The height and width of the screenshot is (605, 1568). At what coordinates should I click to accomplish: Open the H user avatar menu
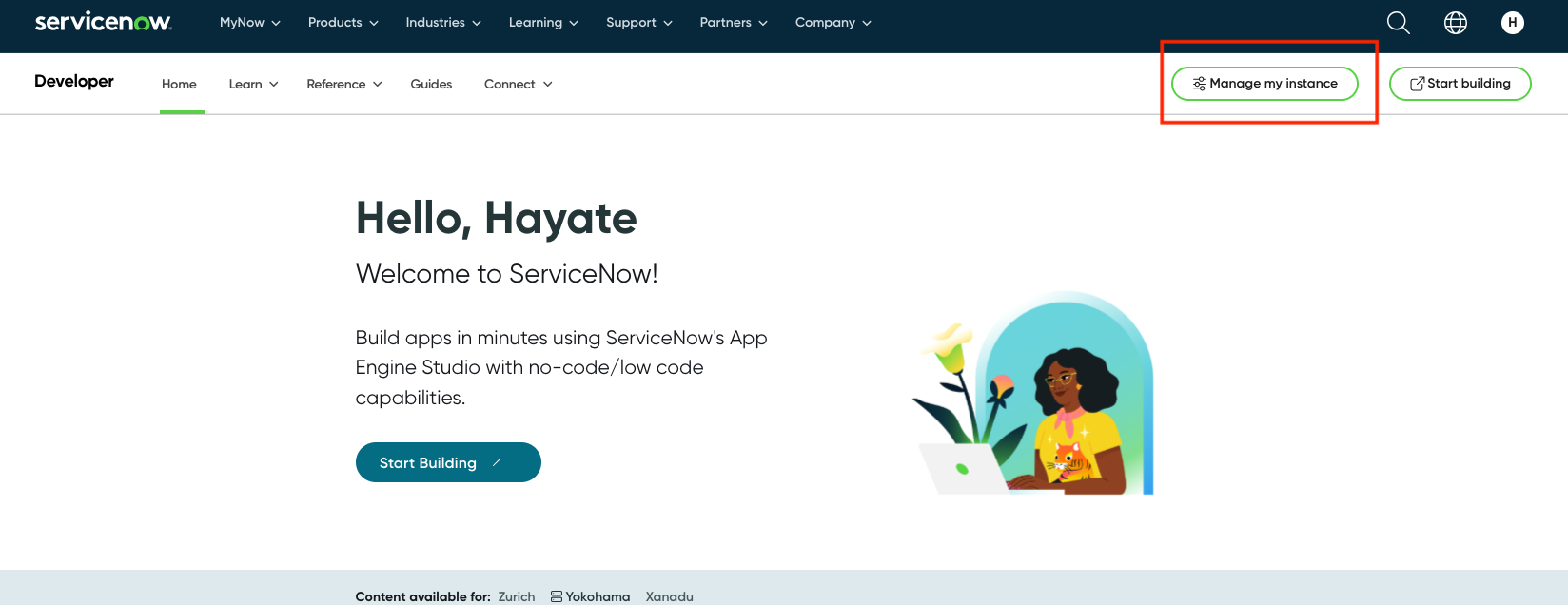1512,23
